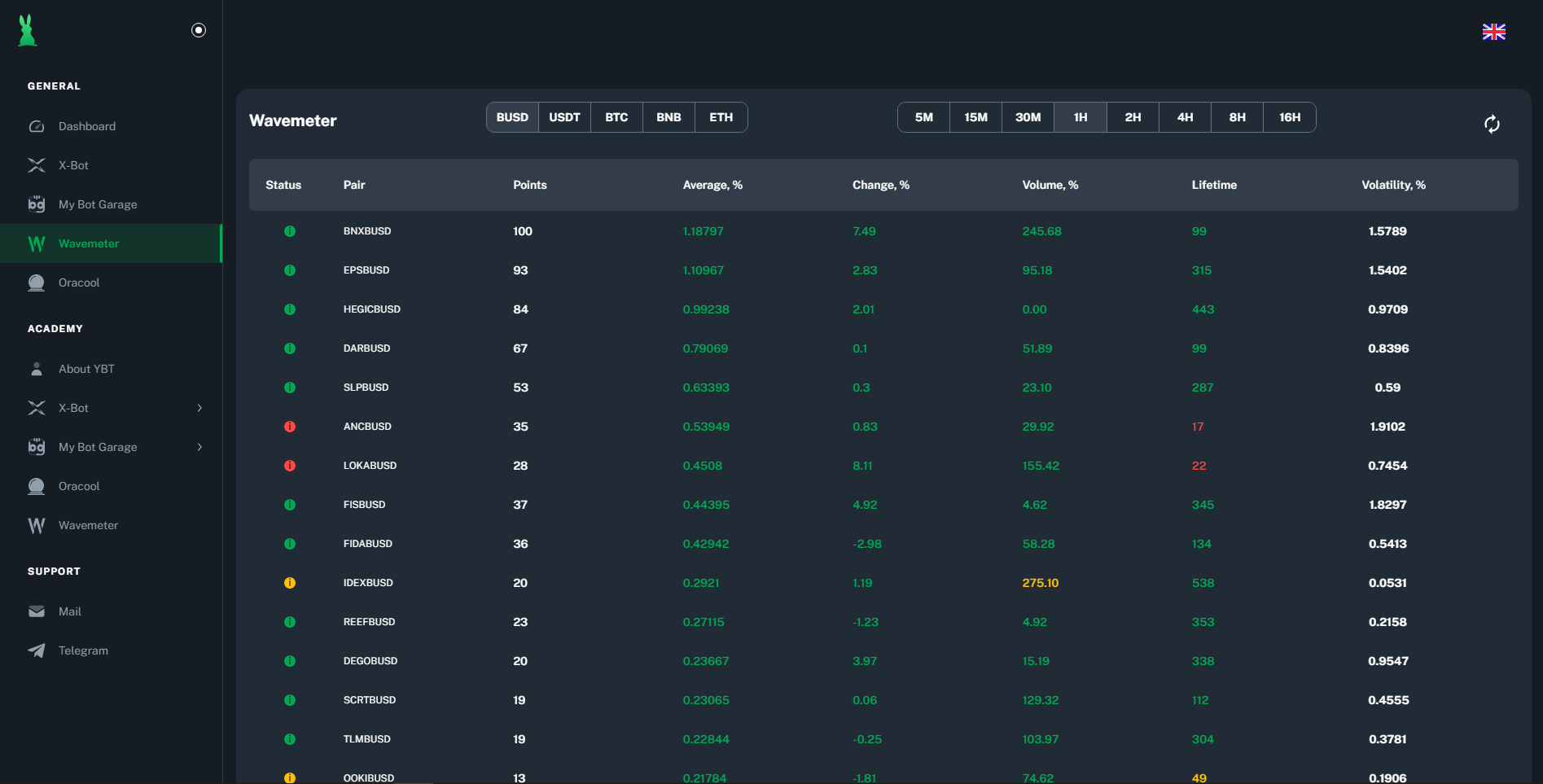
Task: Click BNXBUSD green status icon
Action: 290,231
